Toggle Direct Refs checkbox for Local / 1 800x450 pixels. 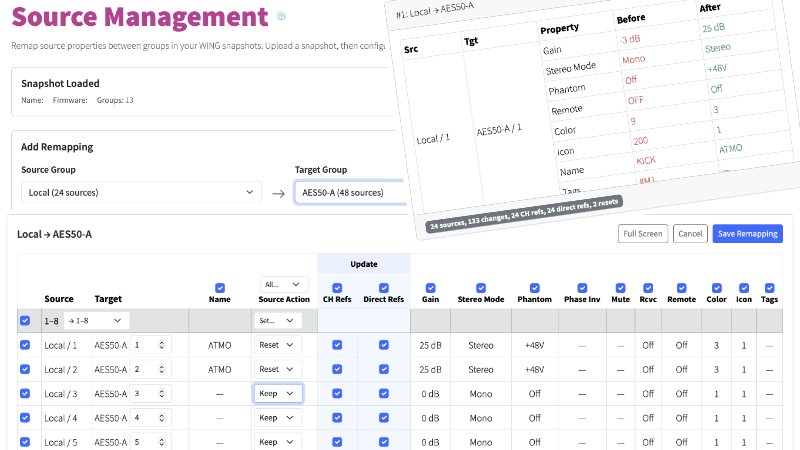point(384,345)
